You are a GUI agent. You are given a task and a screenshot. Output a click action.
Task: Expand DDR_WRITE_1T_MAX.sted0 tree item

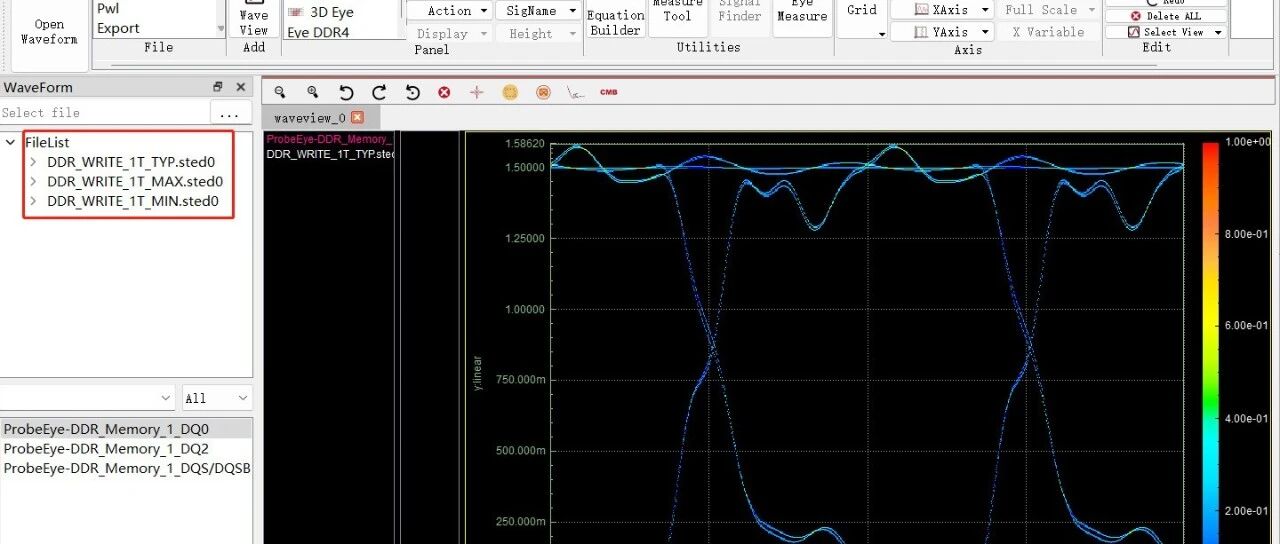pos(33,181)
